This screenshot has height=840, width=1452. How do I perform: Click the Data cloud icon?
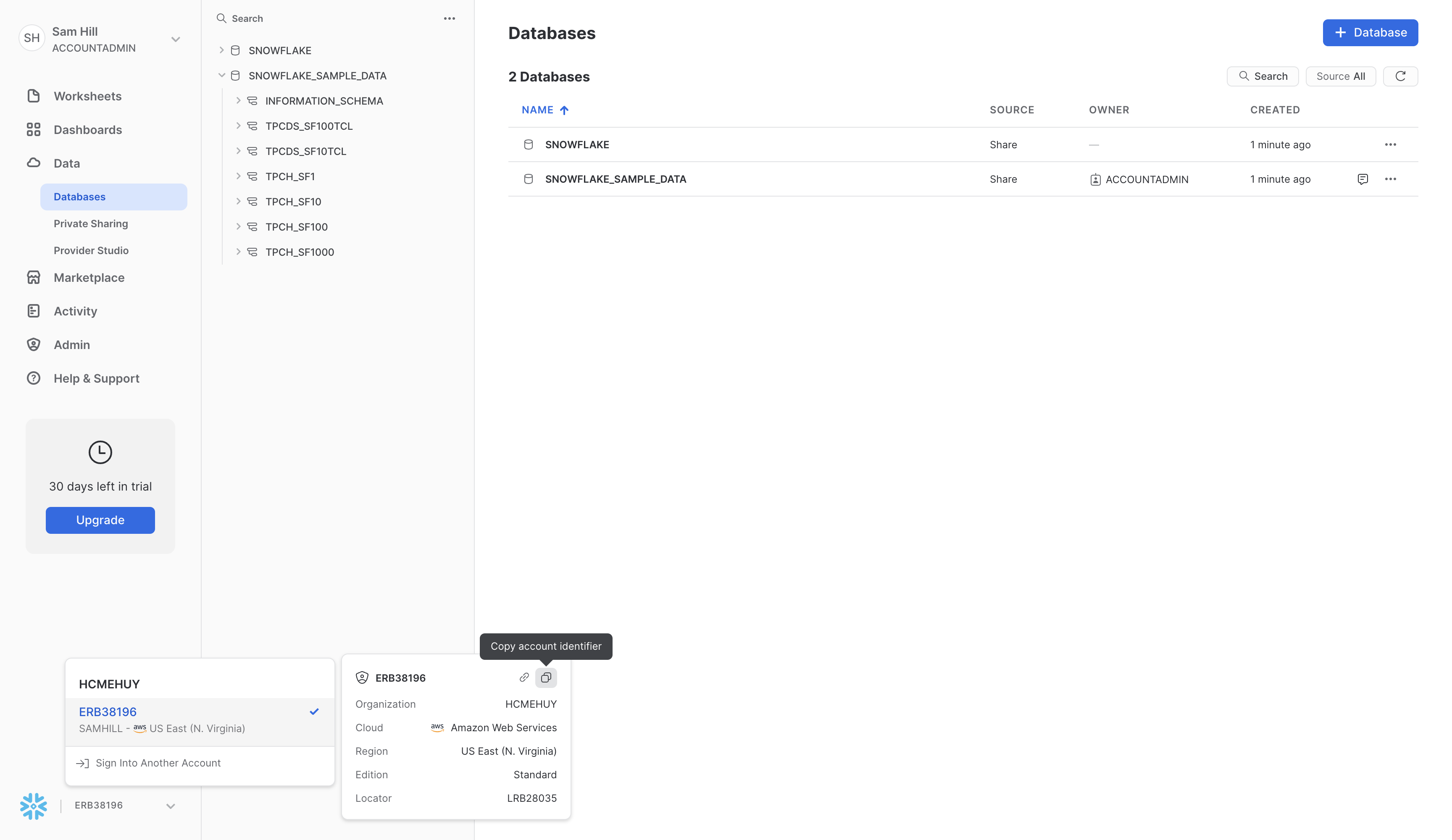click(34, 163)
